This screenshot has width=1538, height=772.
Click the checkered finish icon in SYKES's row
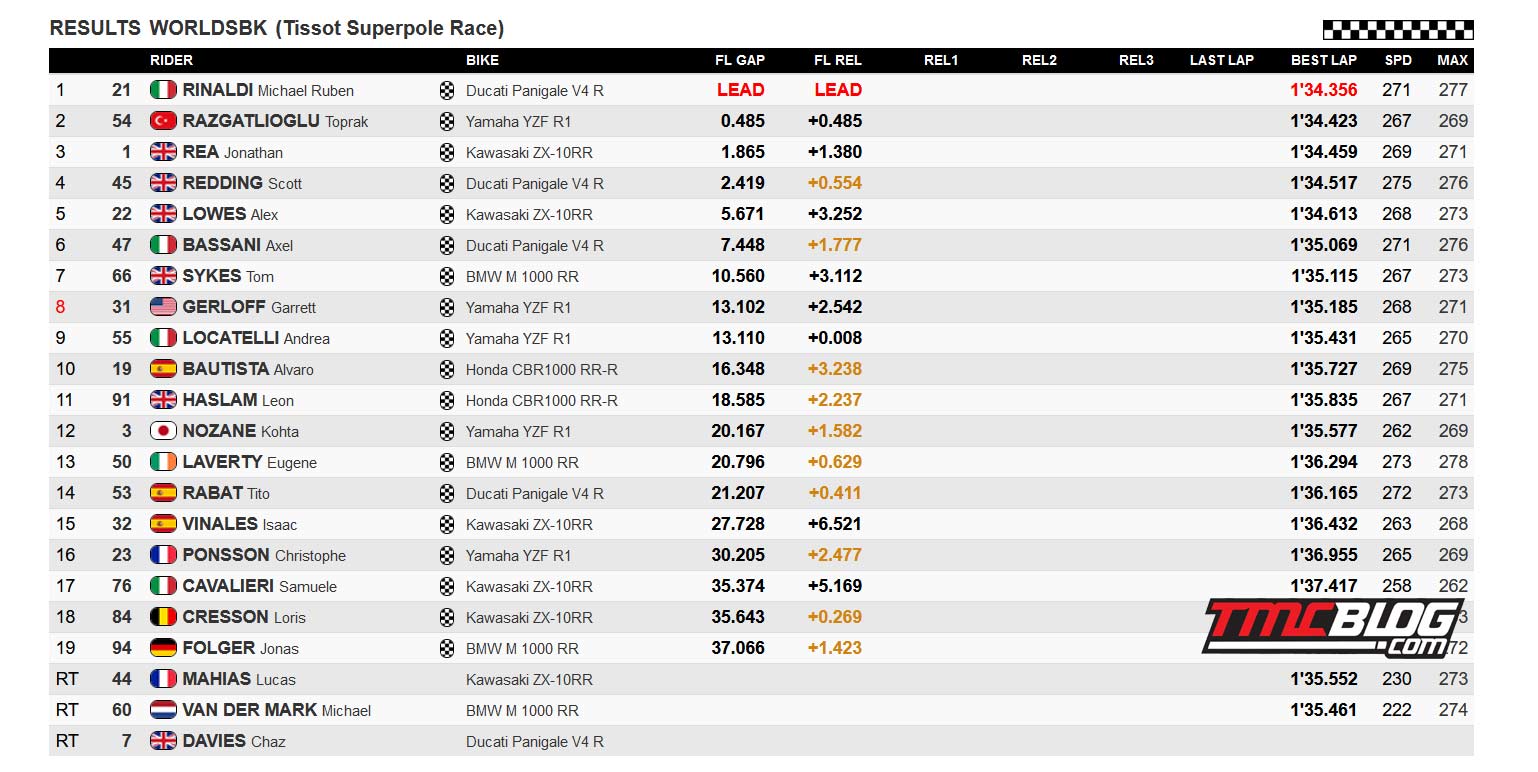coord(447,276)
